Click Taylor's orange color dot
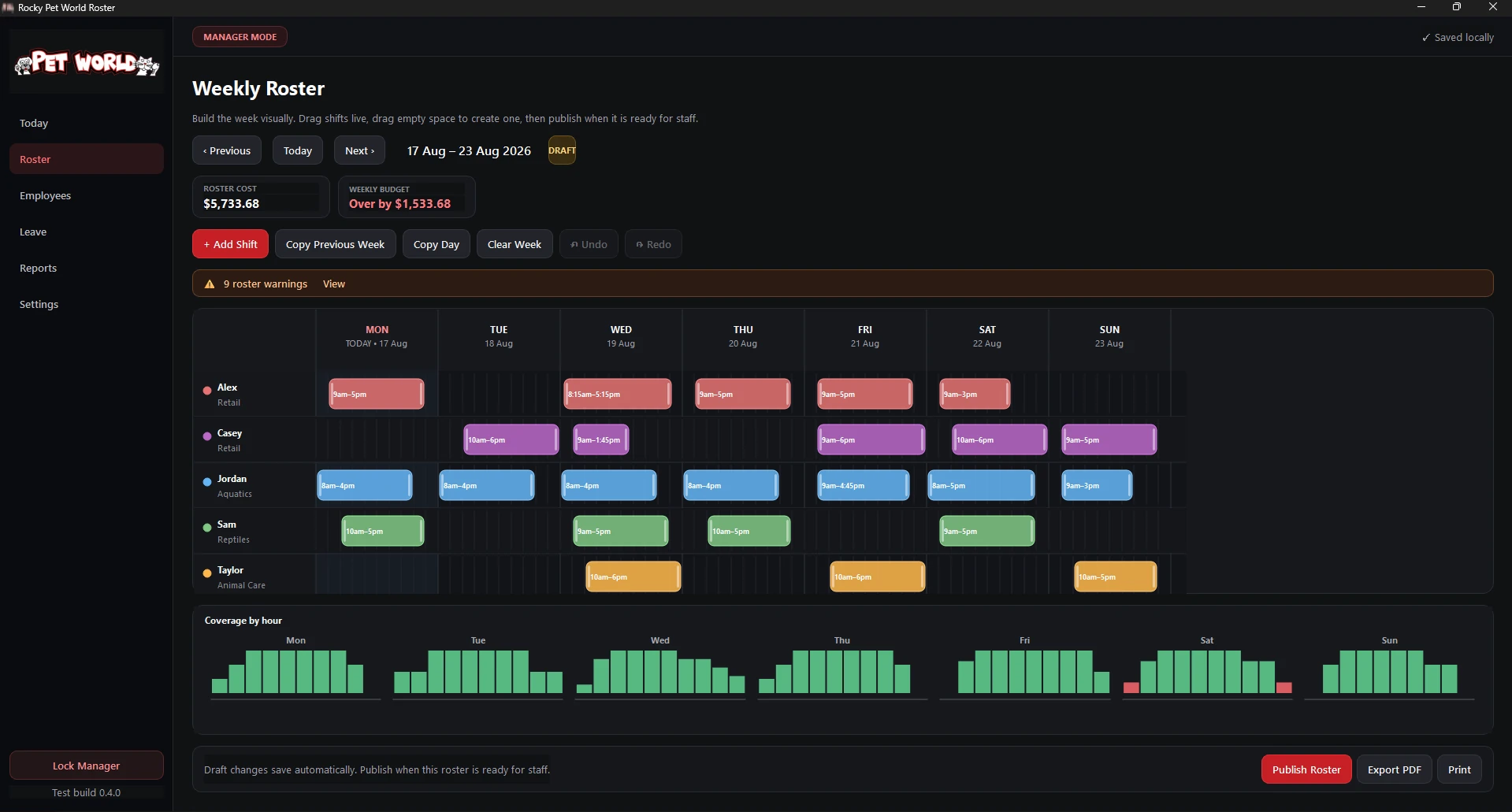 point(207,573)
